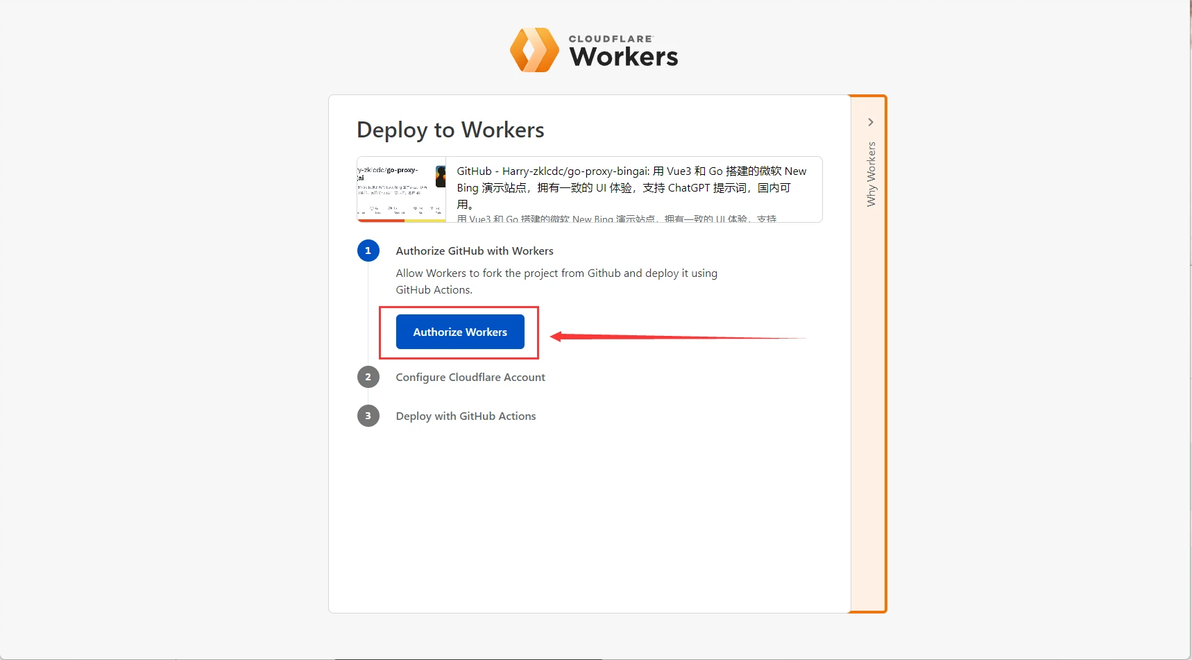Expand the Why Workers panel chevron

tap(870, 122)
